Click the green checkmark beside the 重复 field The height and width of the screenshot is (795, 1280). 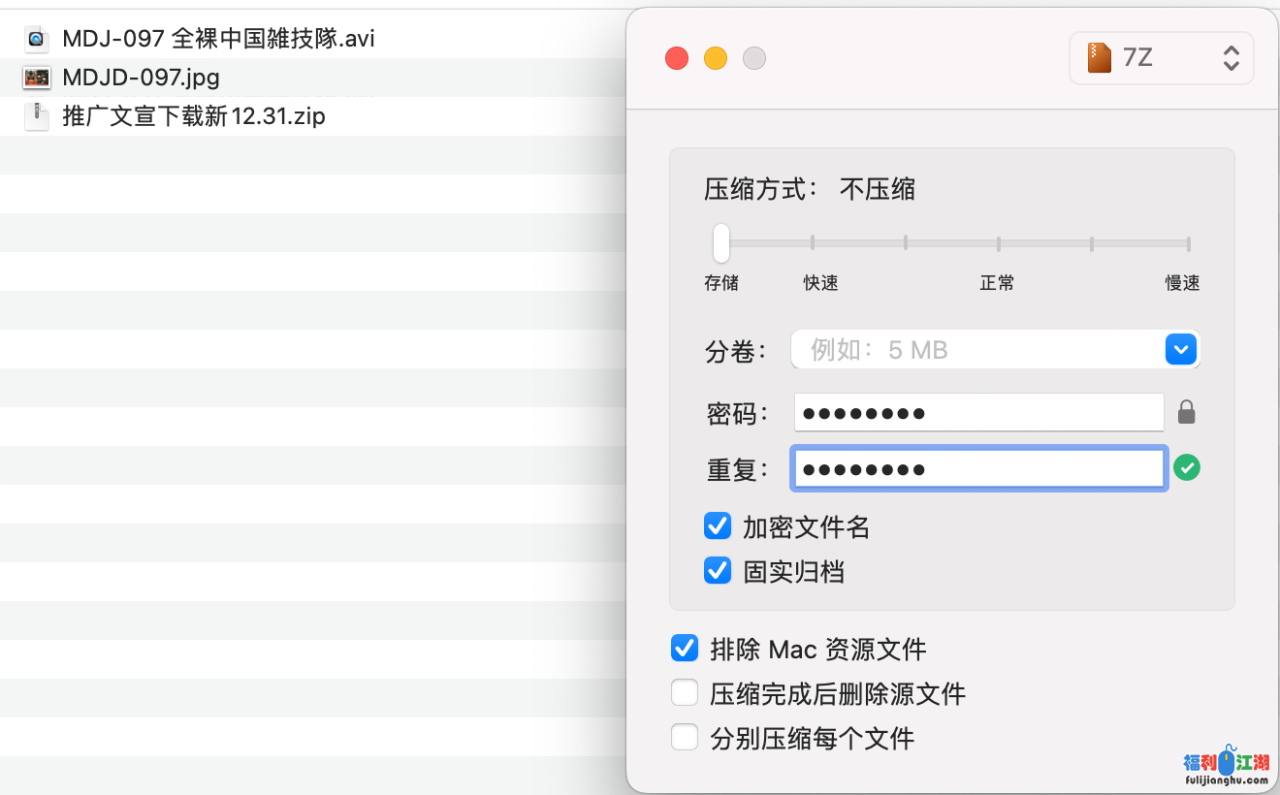tap(1186, 468)
